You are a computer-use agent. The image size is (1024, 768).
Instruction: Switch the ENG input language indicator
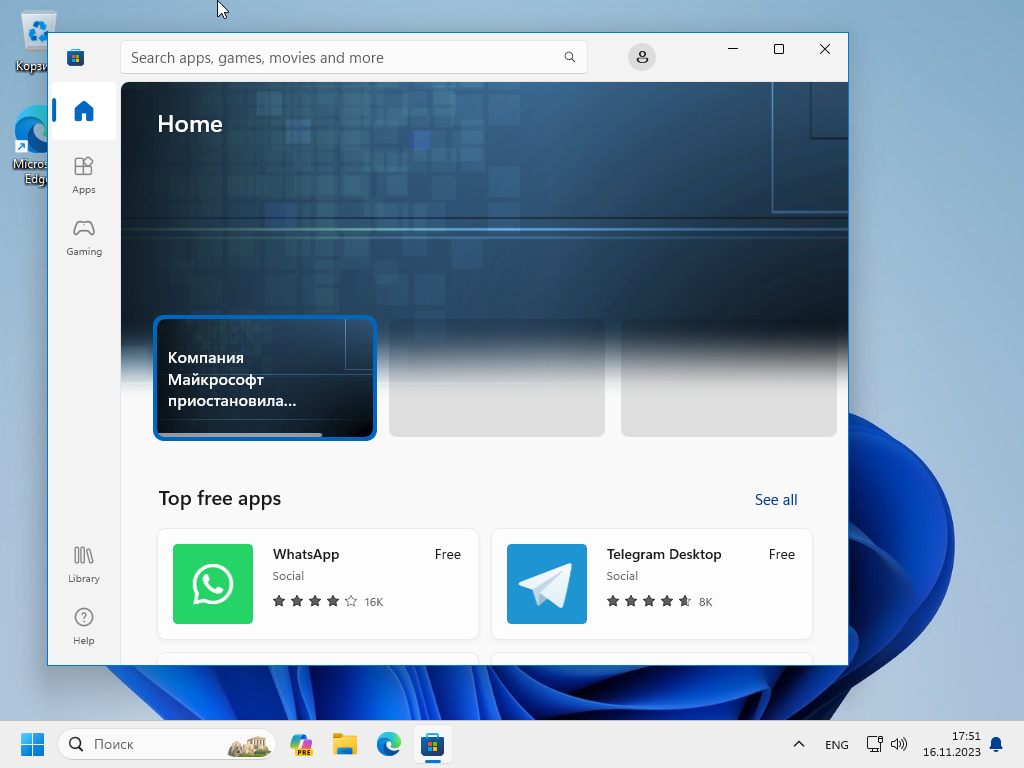(837, 745)
